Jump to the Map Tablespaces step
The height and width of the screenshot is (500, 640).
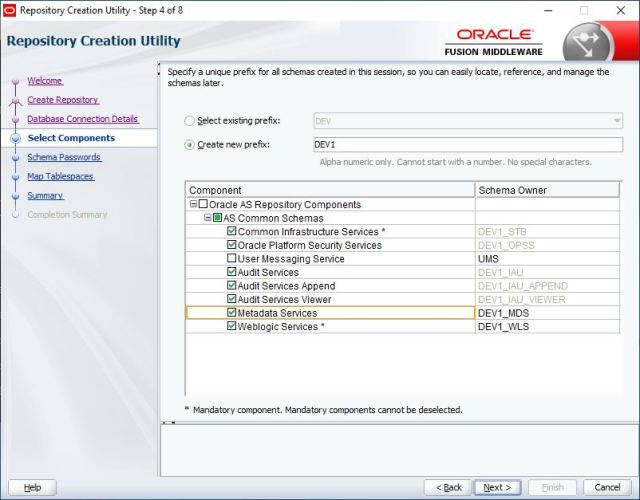(60, 176)
